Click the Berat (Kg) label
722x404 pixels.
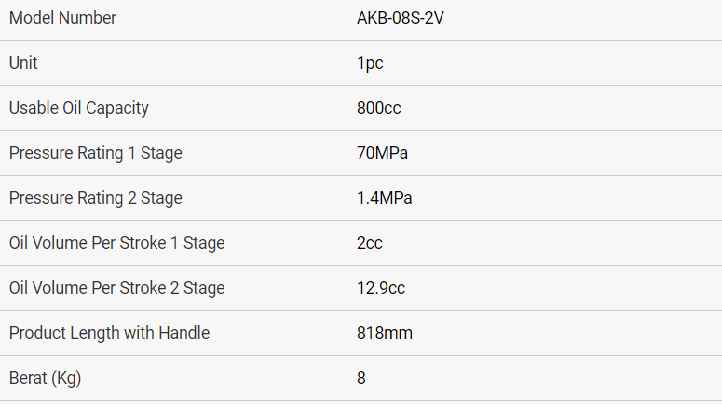[45, 378]
